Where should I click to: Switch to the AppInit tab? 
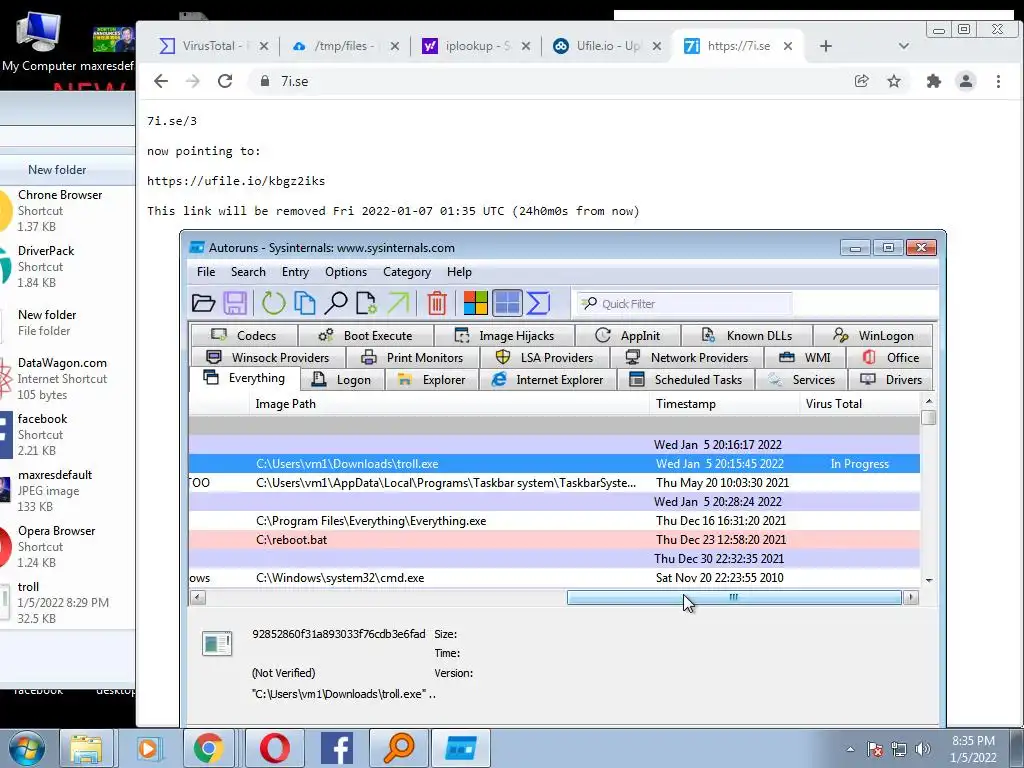tap(628, 336)
